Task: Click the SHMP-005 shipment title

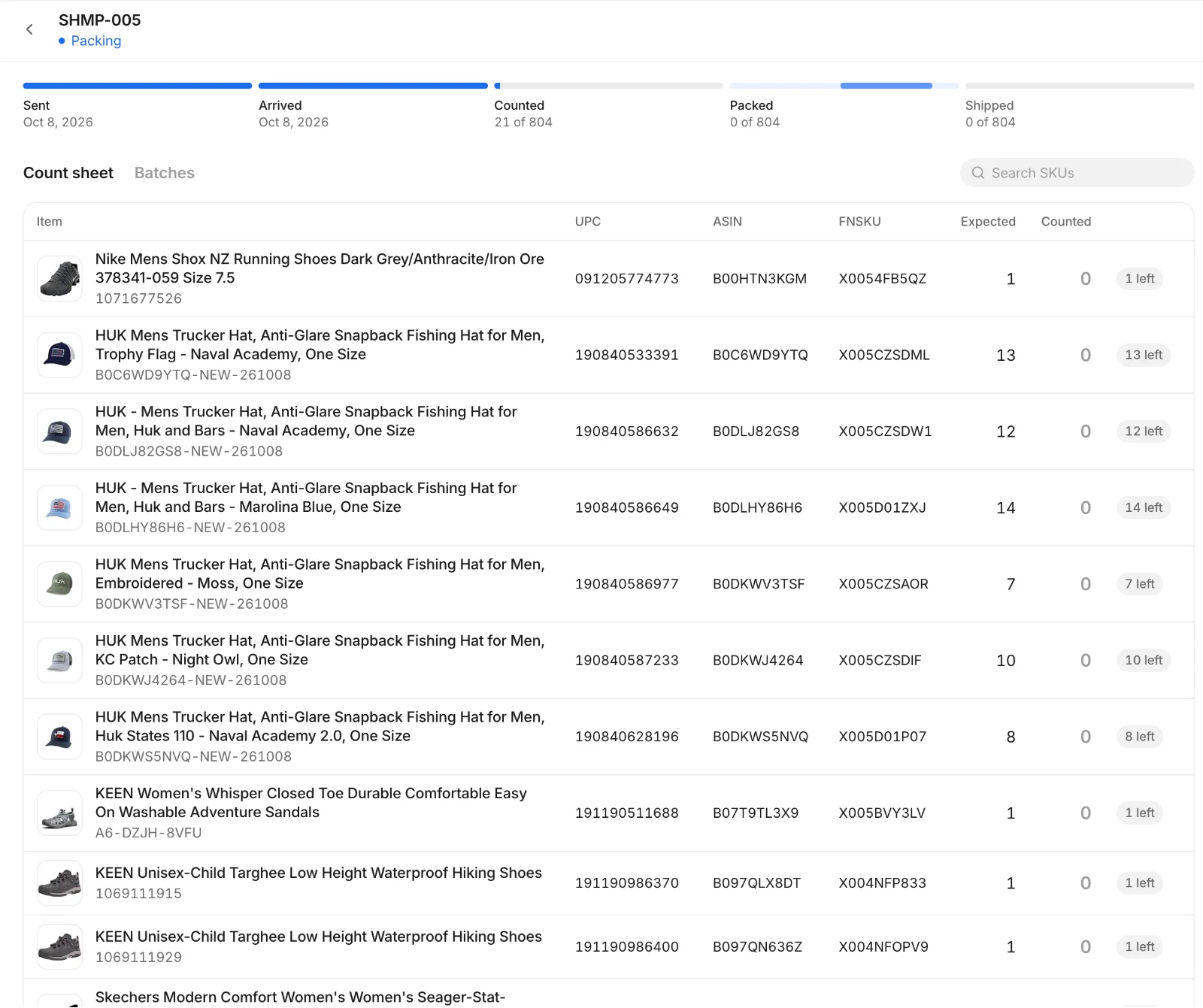Action: [100, 20]
